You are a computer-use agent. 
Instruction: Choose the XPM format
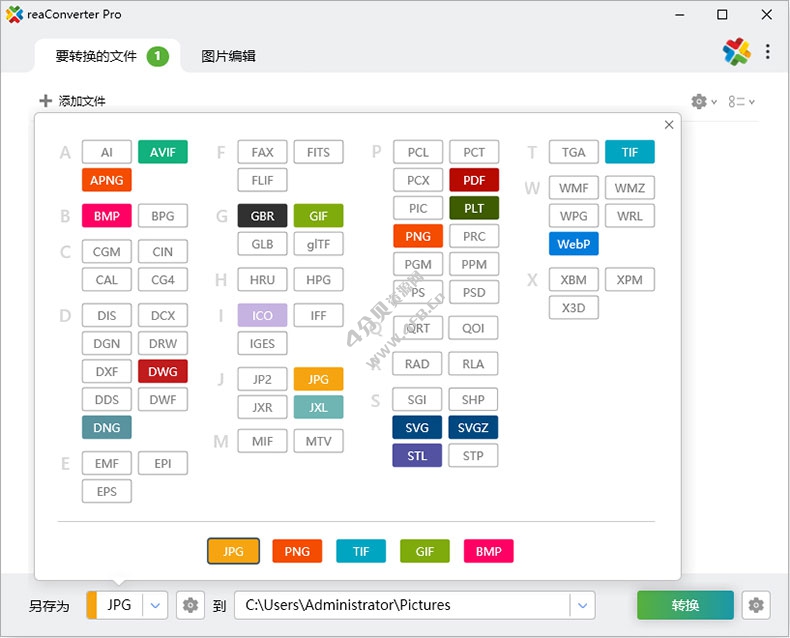coord(630,280)
